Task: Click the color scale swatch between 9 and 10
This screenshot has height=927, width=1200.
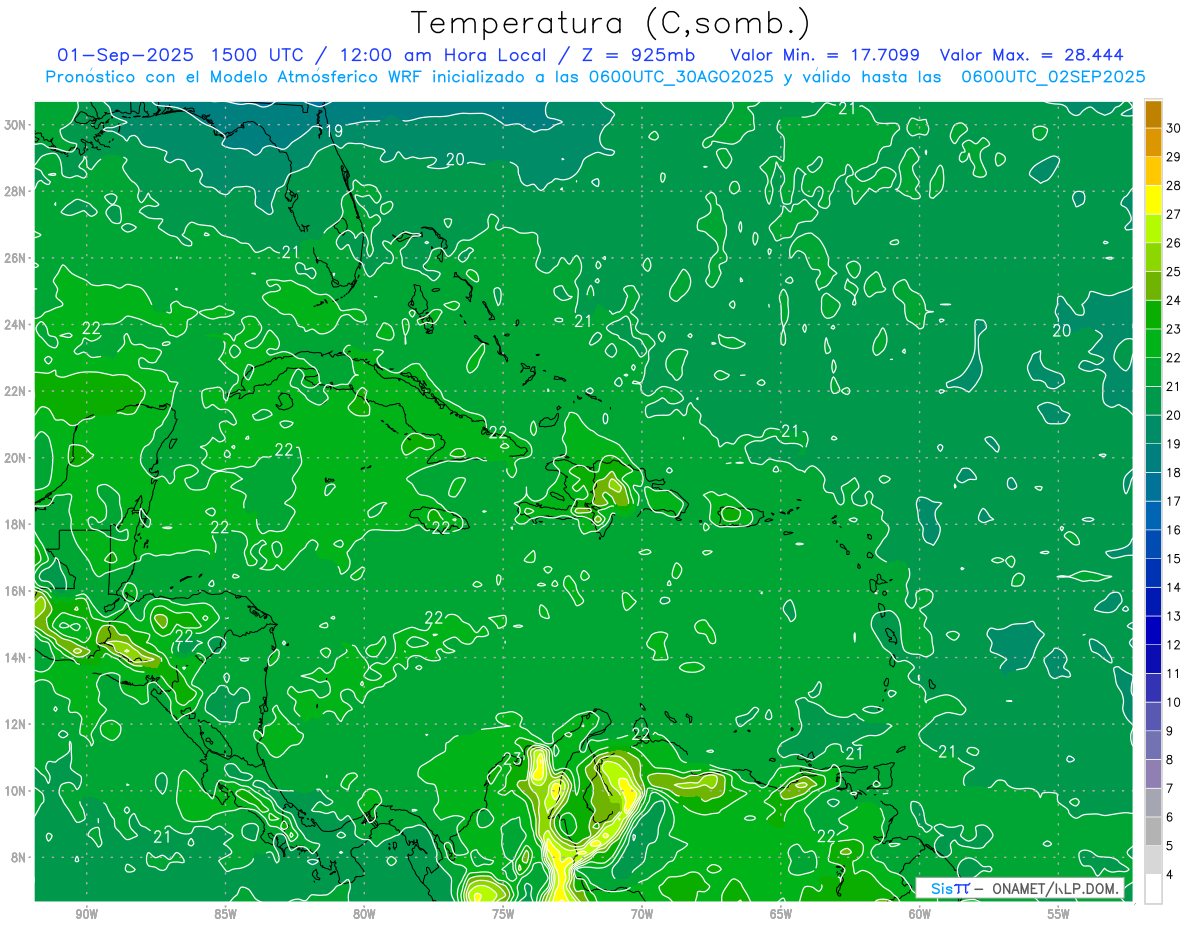Action: tap(1153, 717)
